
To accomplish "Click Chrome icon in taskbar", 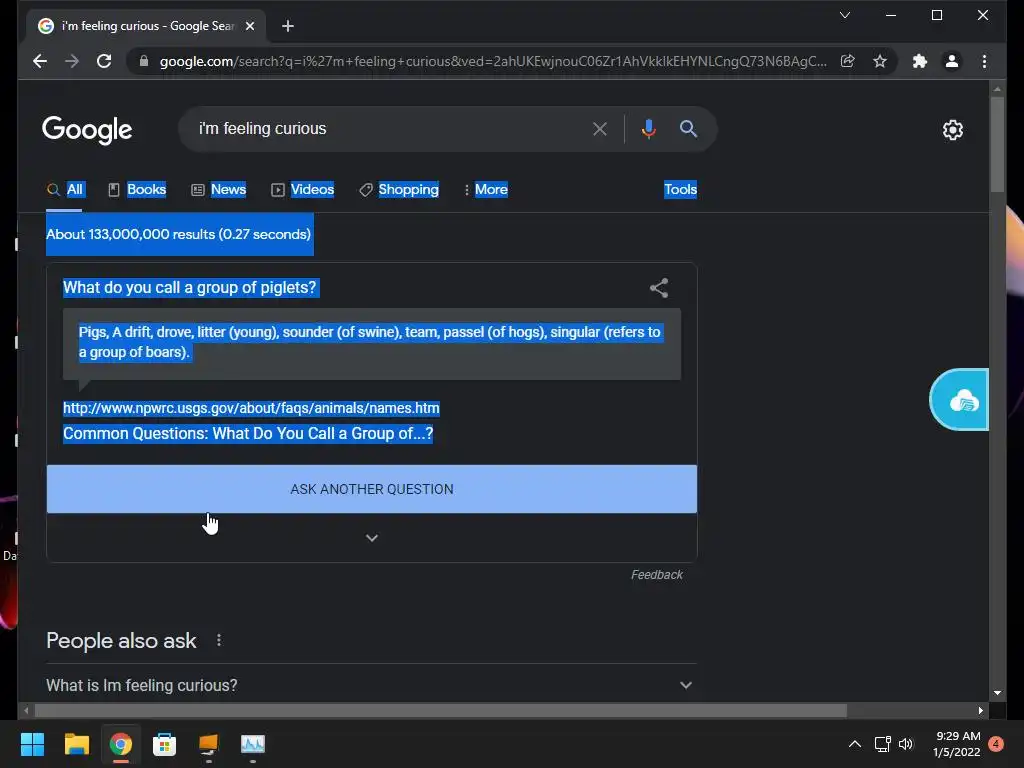I will pos(121,744).
